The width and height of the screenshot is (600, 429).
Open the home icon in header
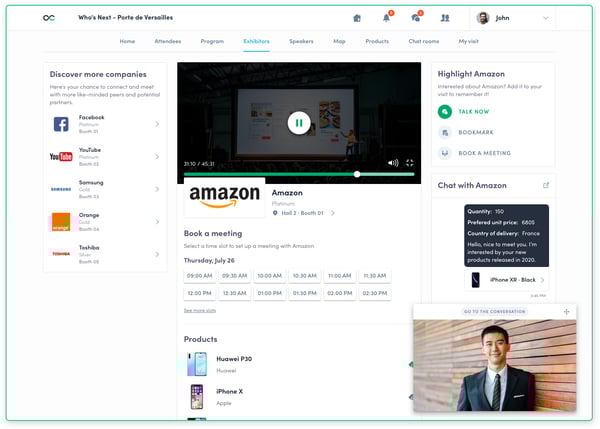click(357, 18)
